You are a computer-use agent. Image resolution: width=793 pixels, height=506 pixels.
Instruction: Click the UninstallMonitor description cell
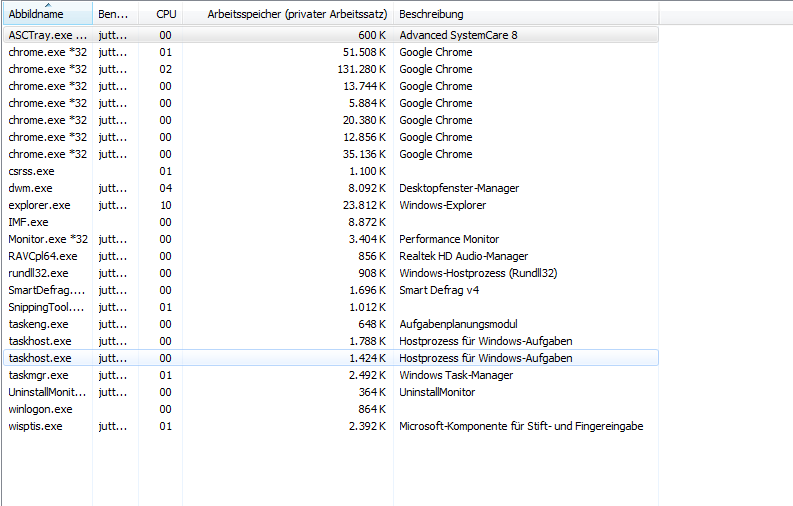[437, 392]
